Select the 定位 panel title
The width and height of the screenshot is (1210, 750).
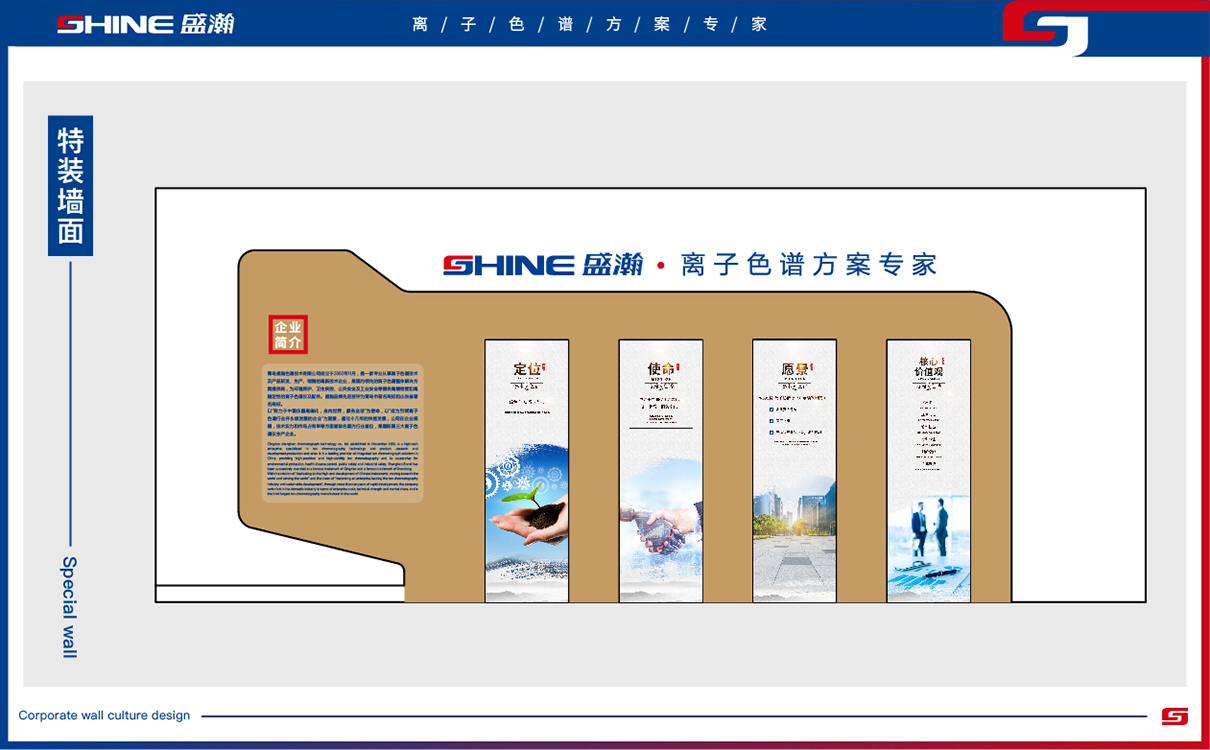pos(527,369)
